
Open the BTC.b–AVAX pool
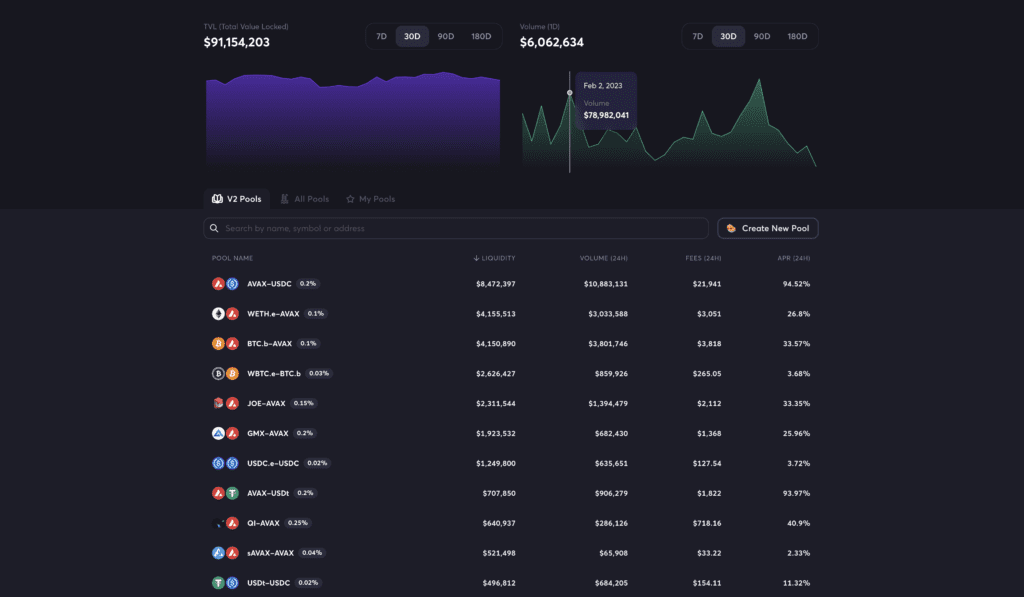coord(511,344)
